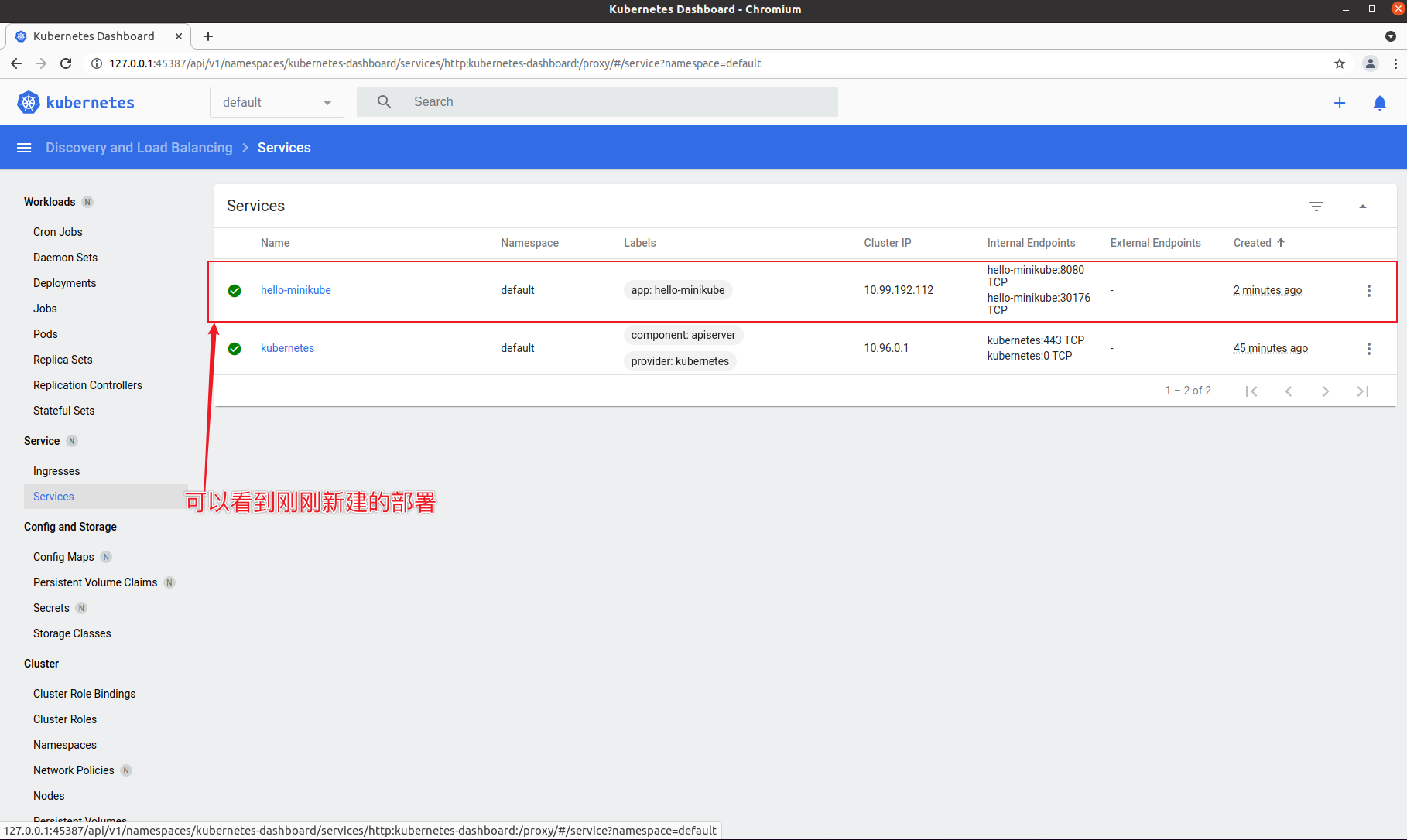Select Daemon Sets in sidebar
1407x840 pixels.
point(66,258)
